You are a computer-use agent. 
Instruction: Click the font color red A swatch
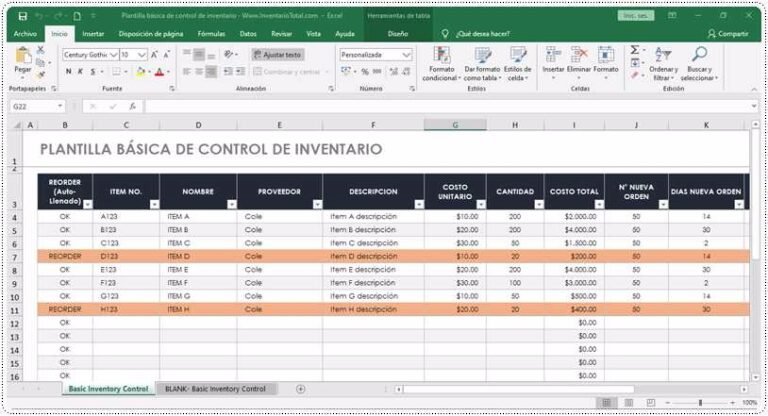tap(159, 72)
